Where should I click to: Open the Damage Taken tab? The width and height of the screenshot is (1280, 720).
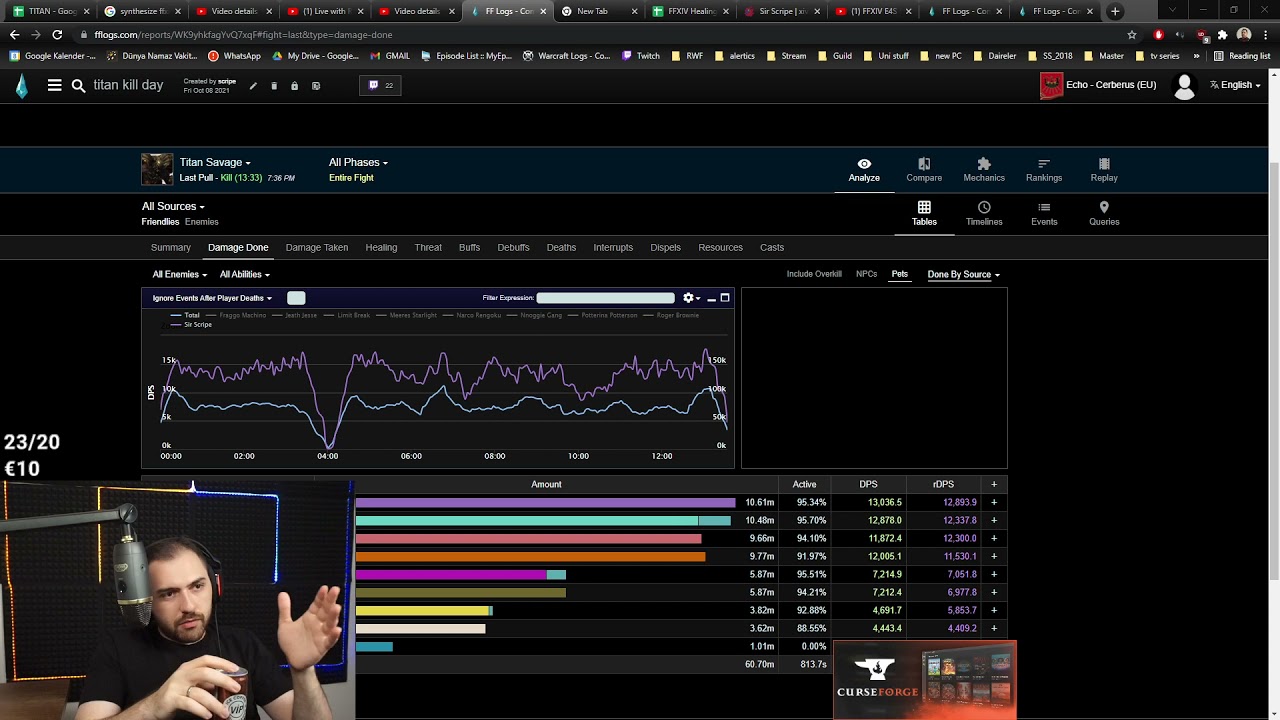(x=317, y=247)
